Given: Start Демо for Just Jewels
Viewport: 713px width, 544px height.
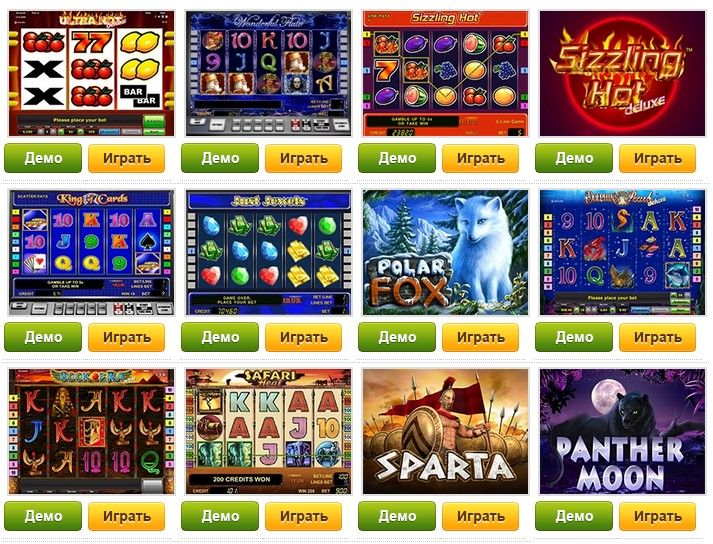Looking at the screenshot, I should (220, 337).
